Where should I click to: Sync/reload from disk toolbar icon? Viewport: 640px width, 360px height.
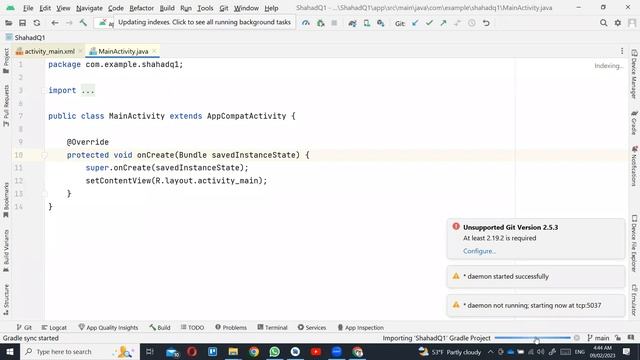(x=37, y=23)
